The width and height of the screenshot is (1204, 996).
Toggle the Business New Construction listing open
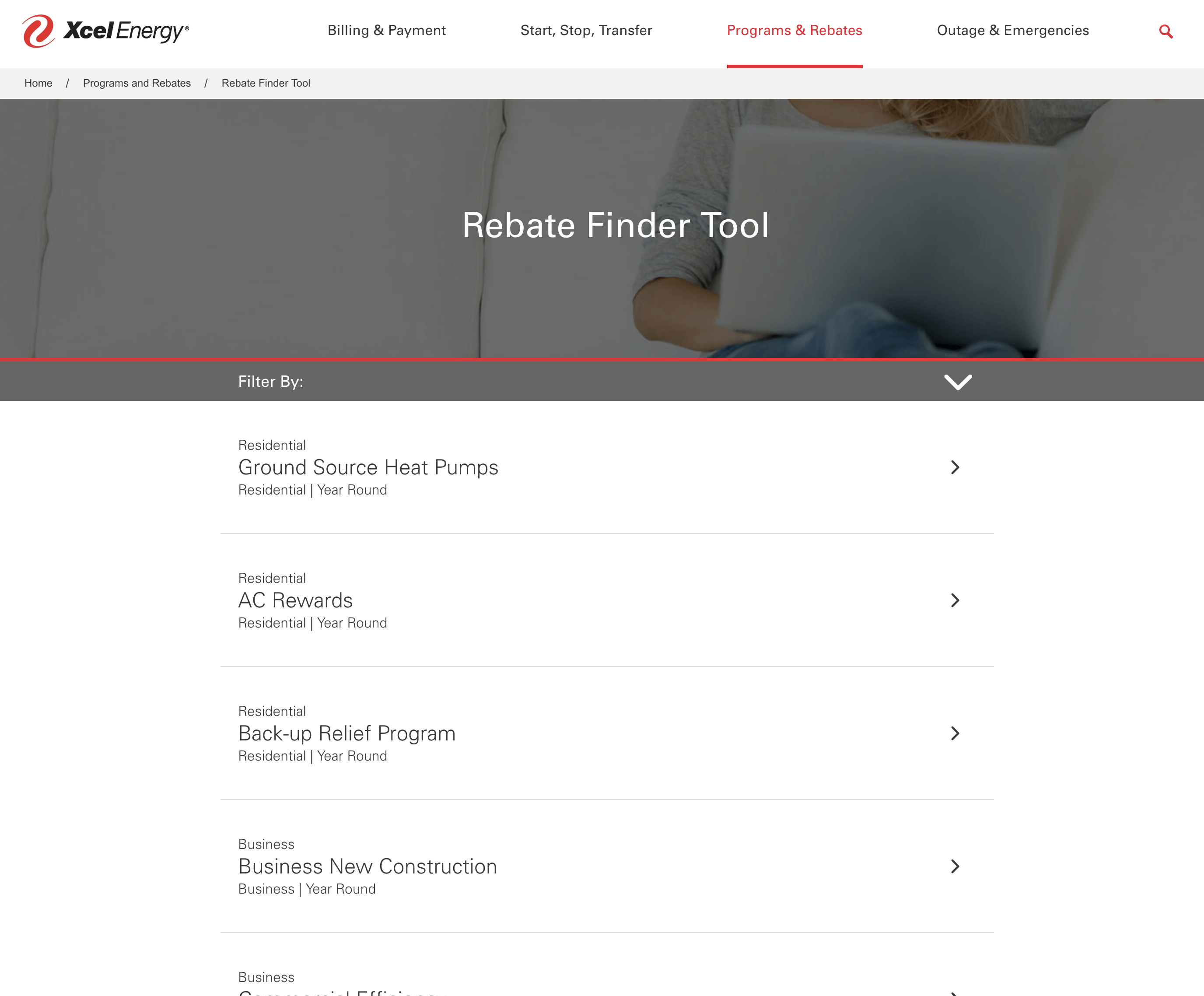pos(955,866)
